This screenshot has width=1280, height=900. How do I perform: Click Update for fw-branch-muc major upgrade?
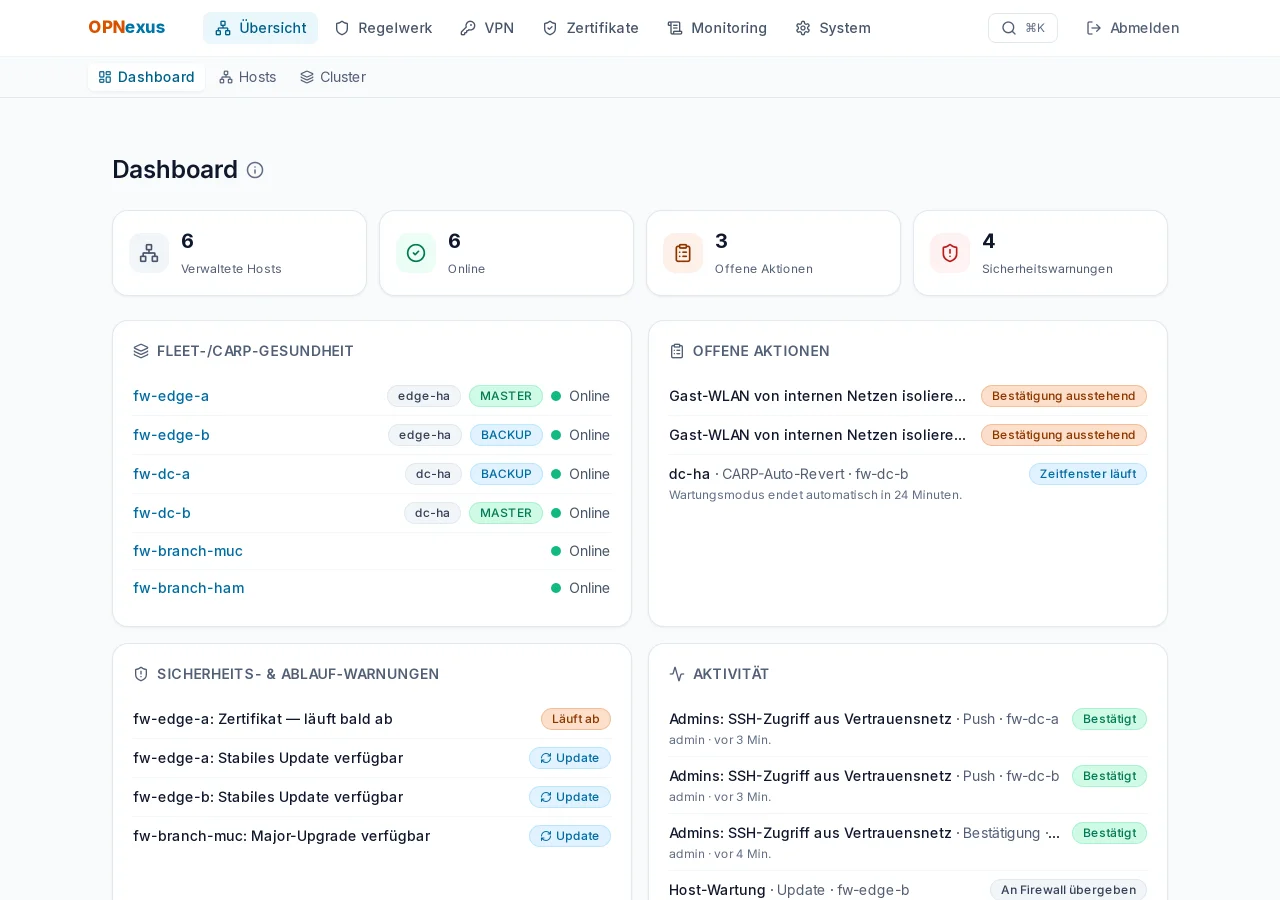[x=570, y=836]
